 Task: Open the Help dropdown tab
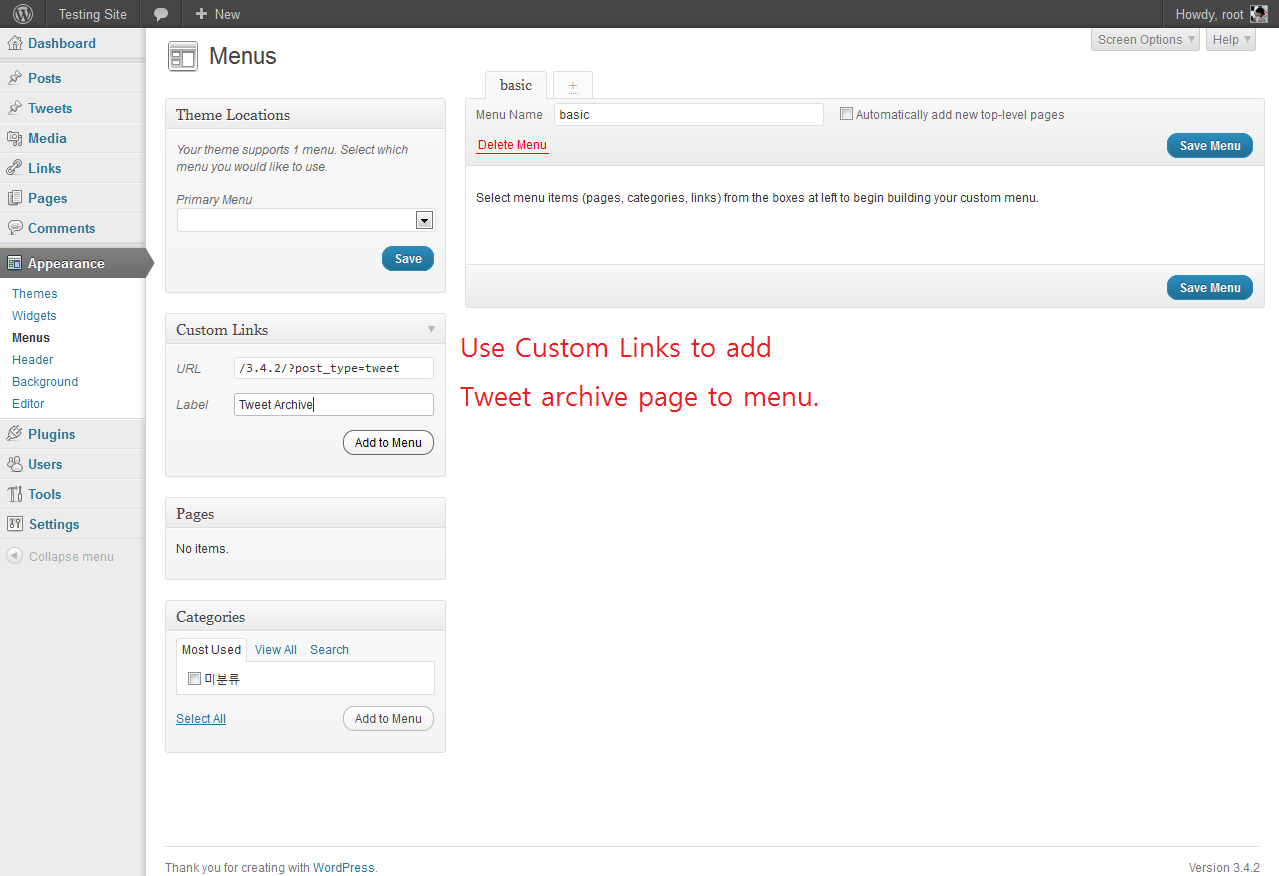pyautogui.click(x=1230, y=40)
